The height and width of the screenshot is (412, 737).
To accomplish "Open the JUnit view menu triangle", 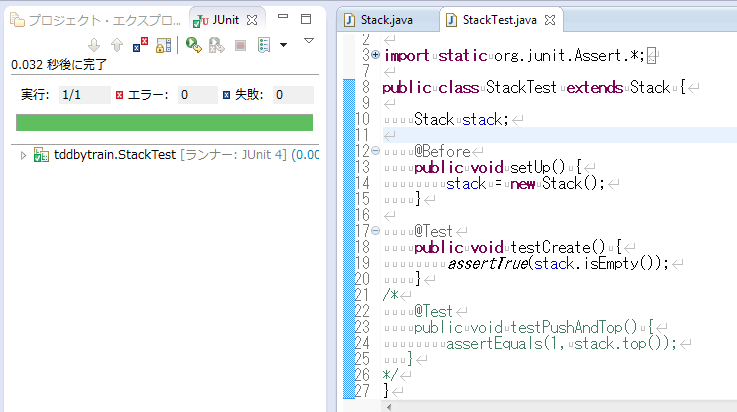I will 309,41.
